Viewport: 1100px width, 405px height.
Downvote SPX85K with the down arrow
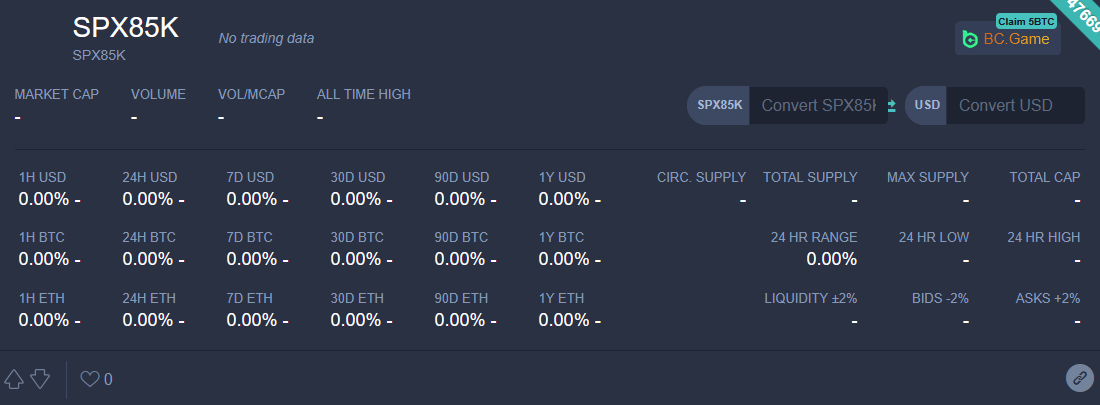click(x=40, y=379)
